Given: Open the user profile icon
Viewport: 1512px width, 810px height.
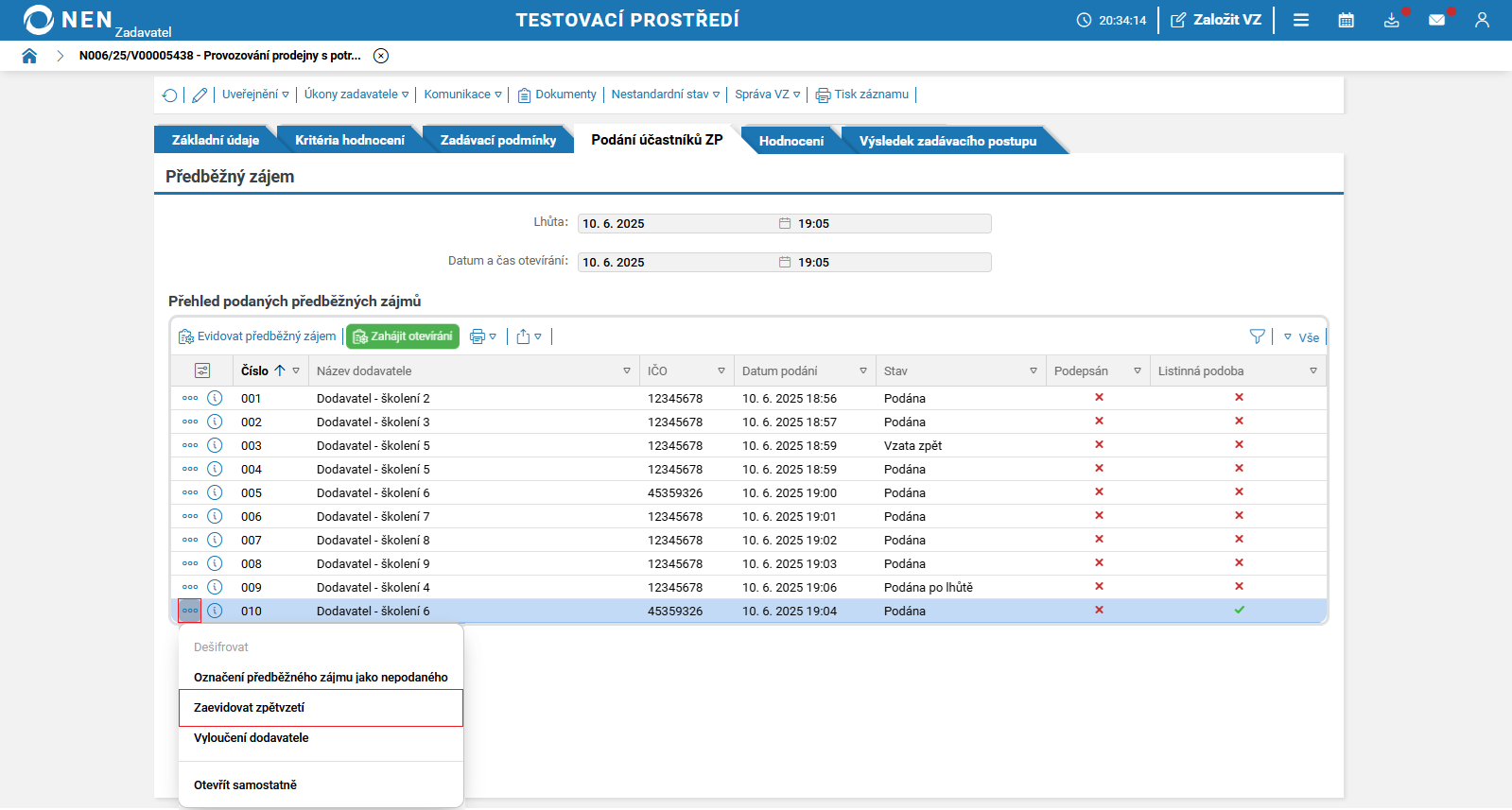Looking at the screenshot, I should [1482, 20].
